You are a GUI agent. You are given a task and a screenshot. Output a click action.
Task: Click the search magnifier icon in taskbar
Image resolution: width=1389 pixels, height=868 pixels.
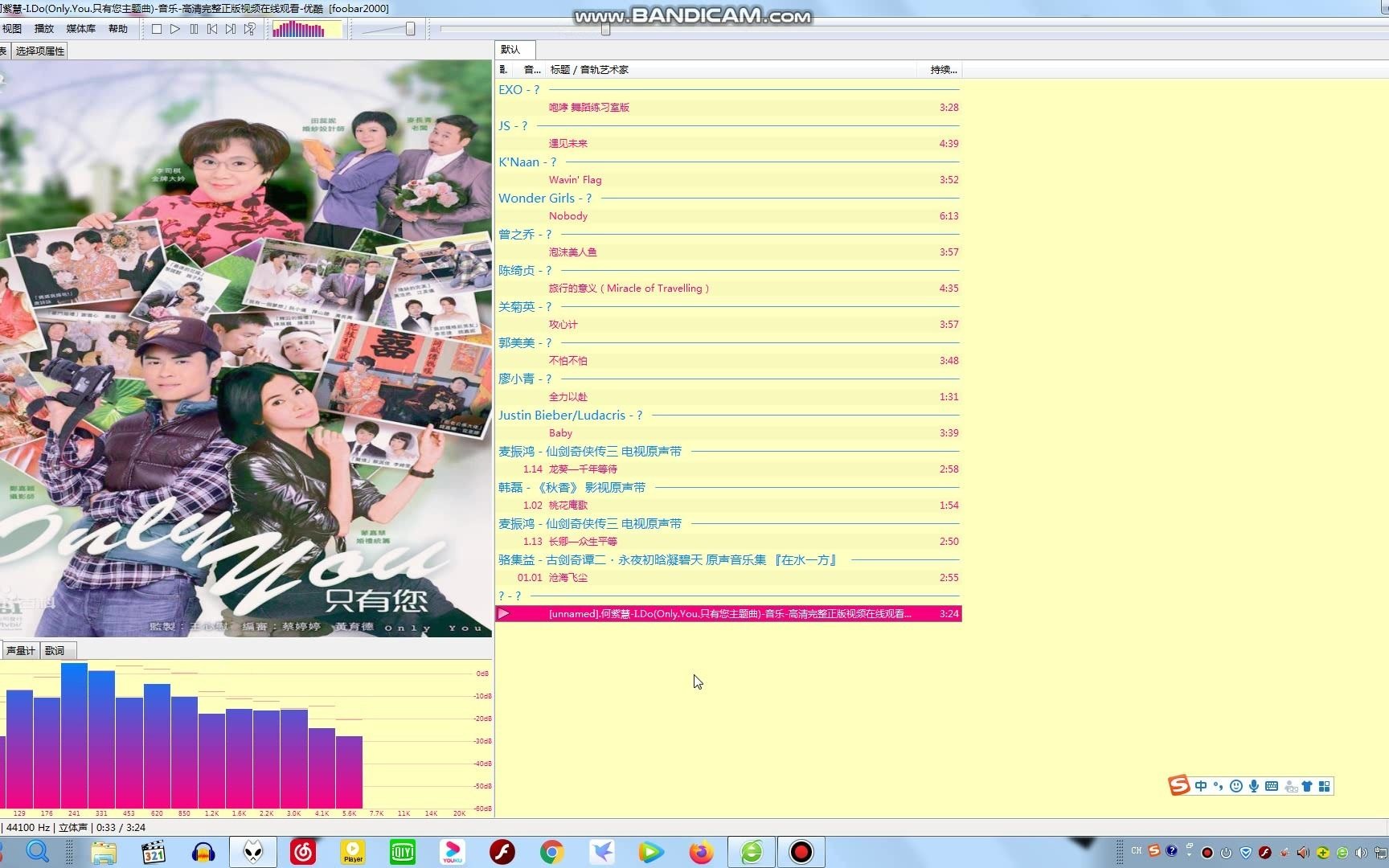[x=38, y=851]
